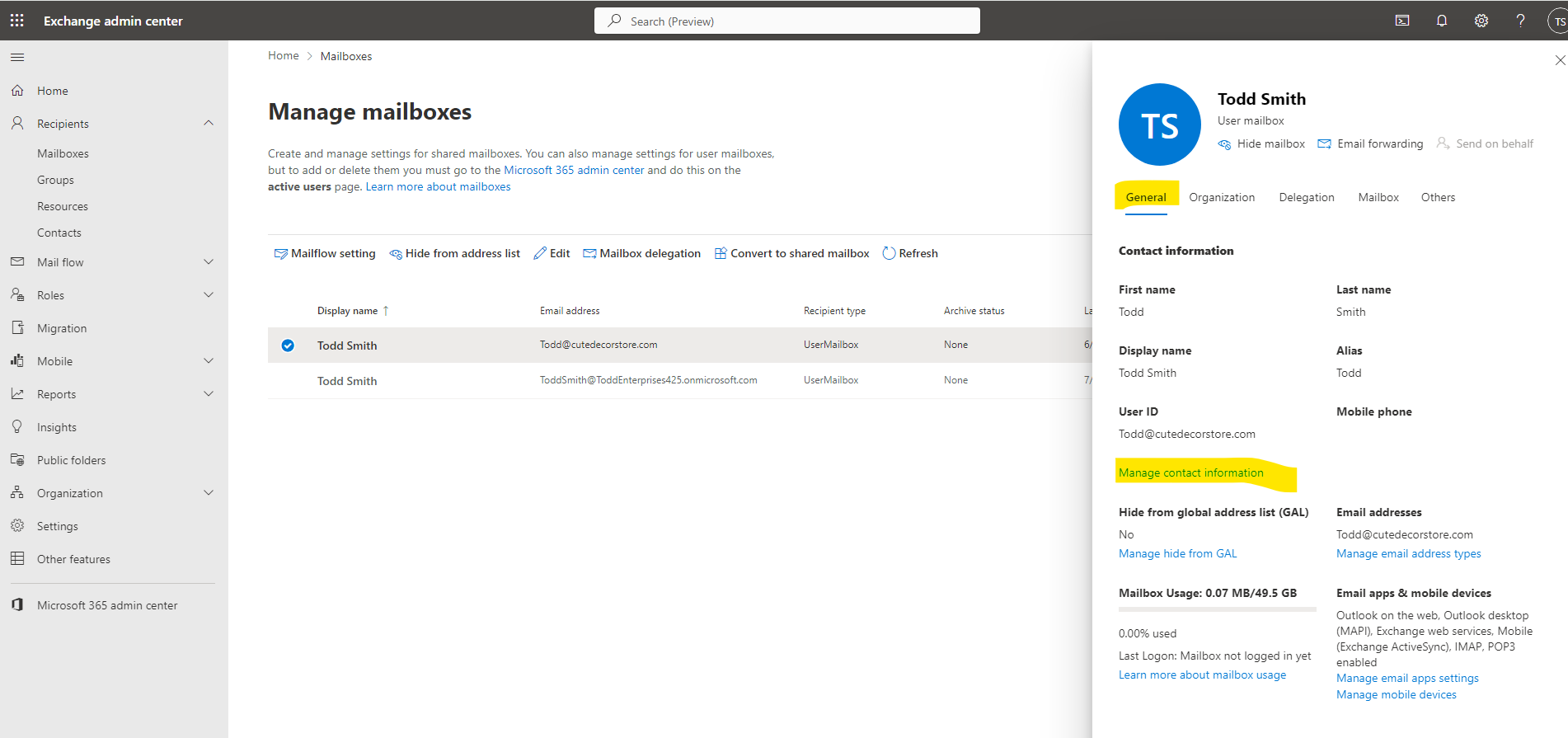Click the Recipients person icon
The image size is (1568, 738).
coord(17,123)
